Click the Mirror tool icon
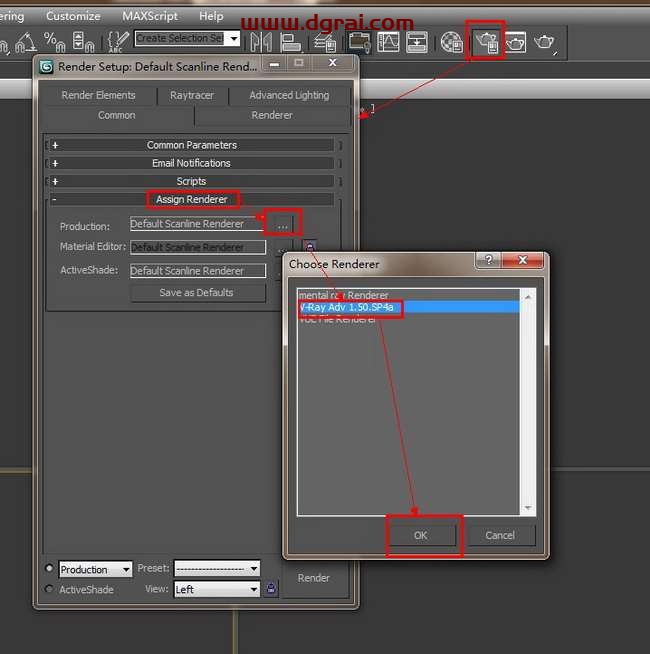The width and height of the screenshot is (650, 654). (x=261, y=42)
